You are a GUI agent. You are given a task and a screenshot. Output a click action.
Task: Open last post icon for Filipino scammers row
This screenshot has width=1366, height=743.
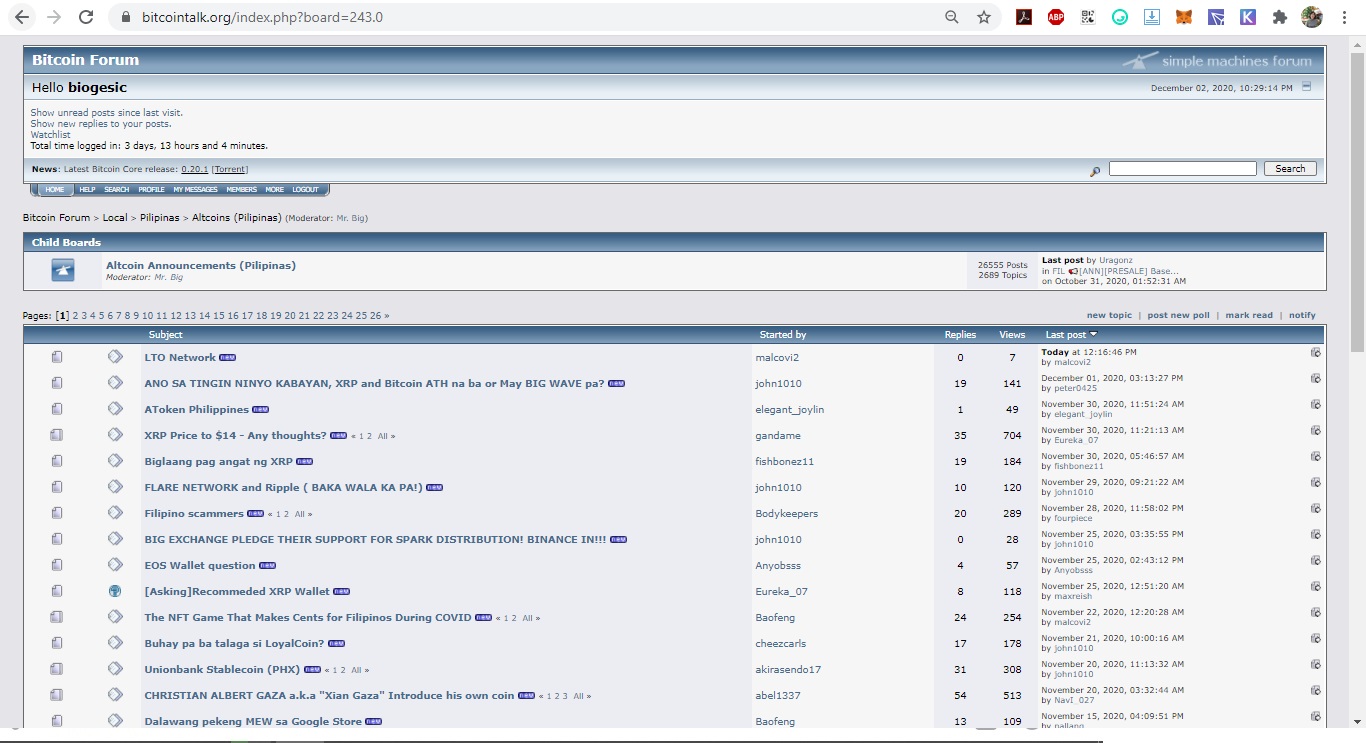(1315, 508)
